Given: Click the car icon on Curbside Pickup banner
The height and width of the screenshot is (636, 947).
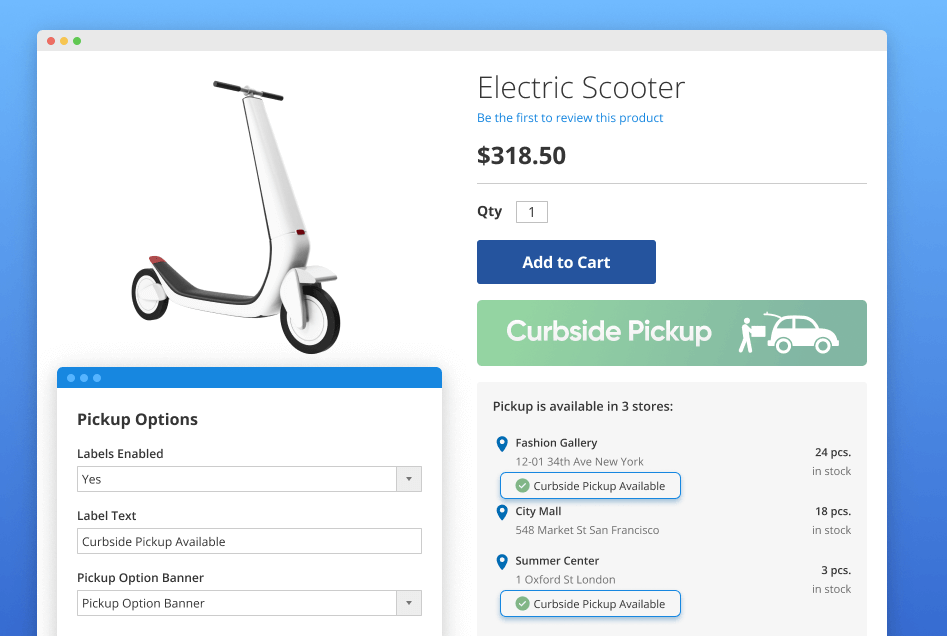Looking at the screenshot, I should (x=801, y=334).
